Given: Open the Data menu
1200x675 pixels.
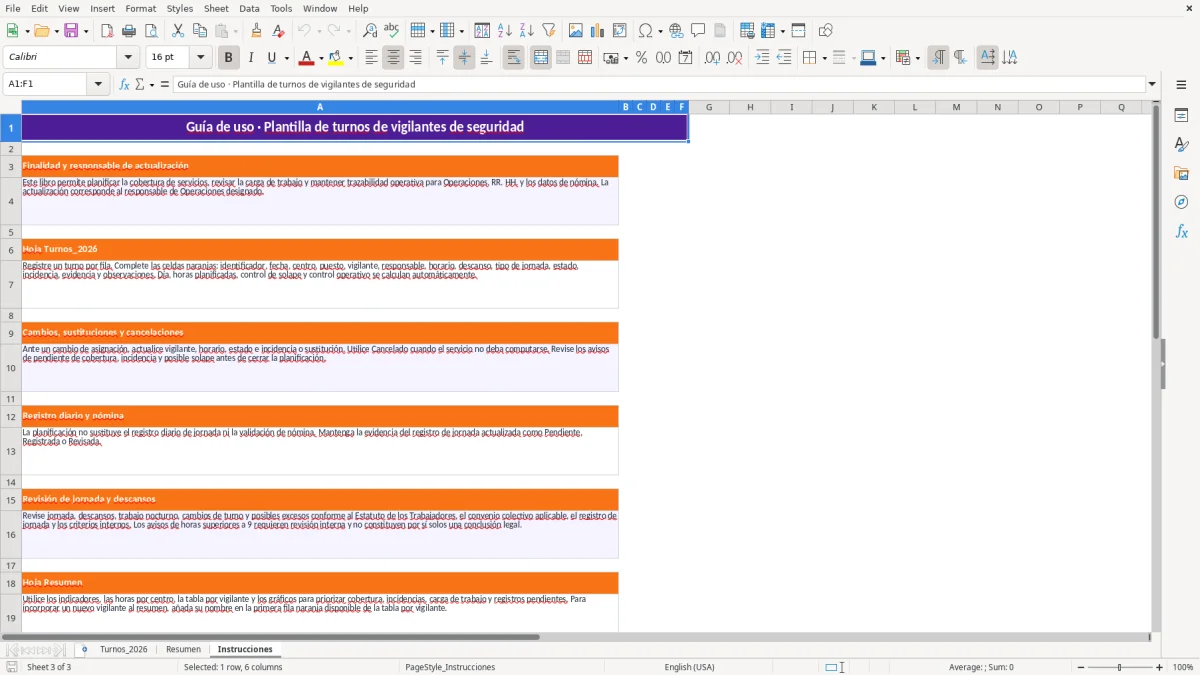Looking at the screenshot, I should [249, 8].
